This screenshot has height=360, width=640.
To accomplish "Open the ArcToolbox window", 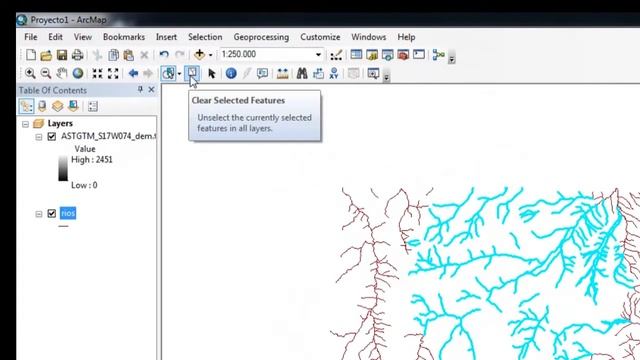I will pyautogui.click(x=403, y=55).
